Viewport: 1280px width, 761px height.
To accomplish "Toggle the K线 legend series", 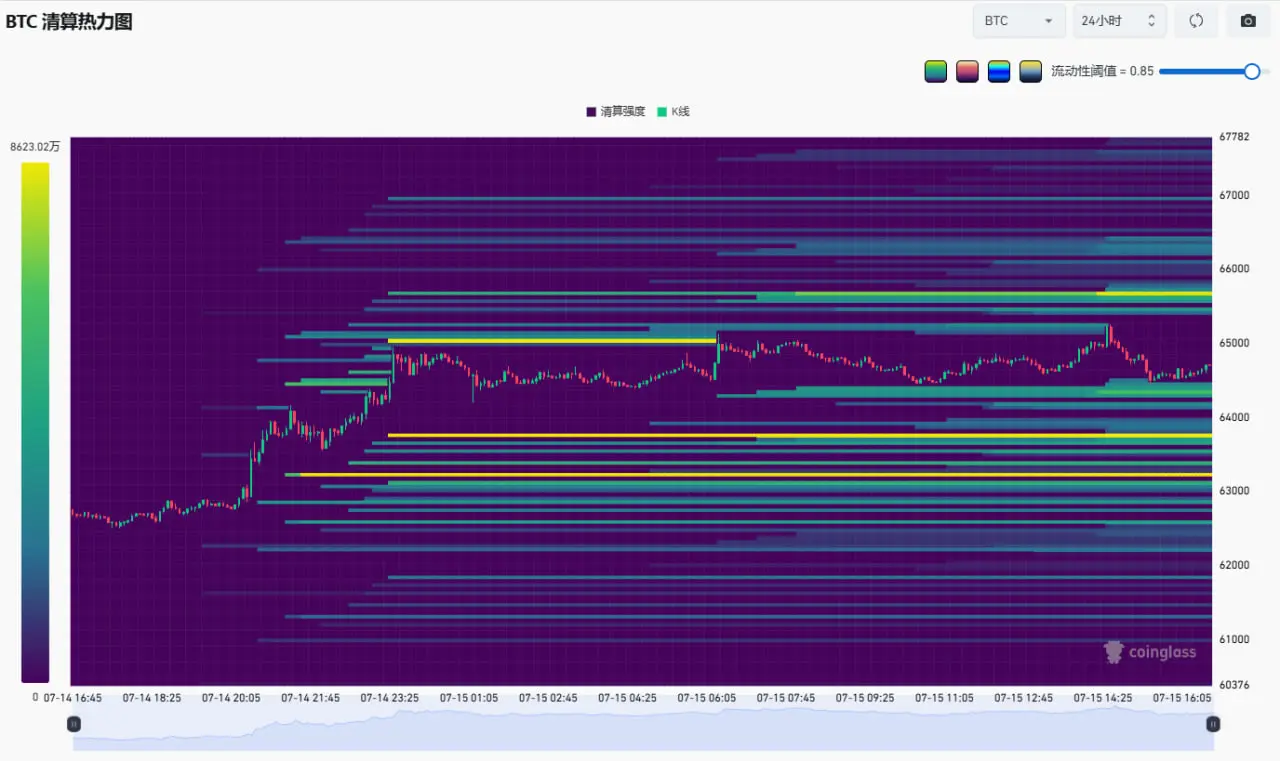I will tap(673, 112).
